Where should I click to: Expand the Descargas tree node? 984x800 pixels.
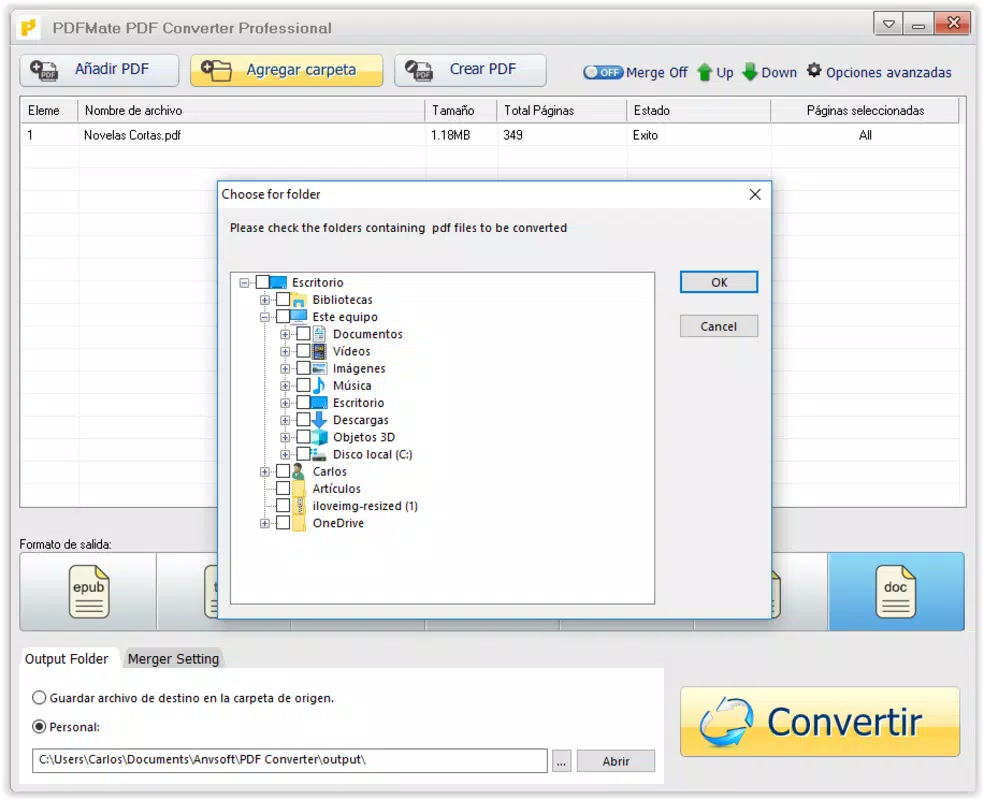point(285,420)
